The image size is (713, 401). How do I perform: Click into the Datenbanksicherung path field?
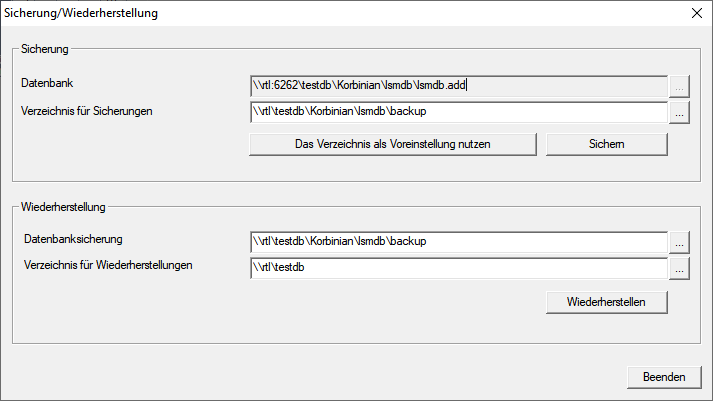[459, 241]
